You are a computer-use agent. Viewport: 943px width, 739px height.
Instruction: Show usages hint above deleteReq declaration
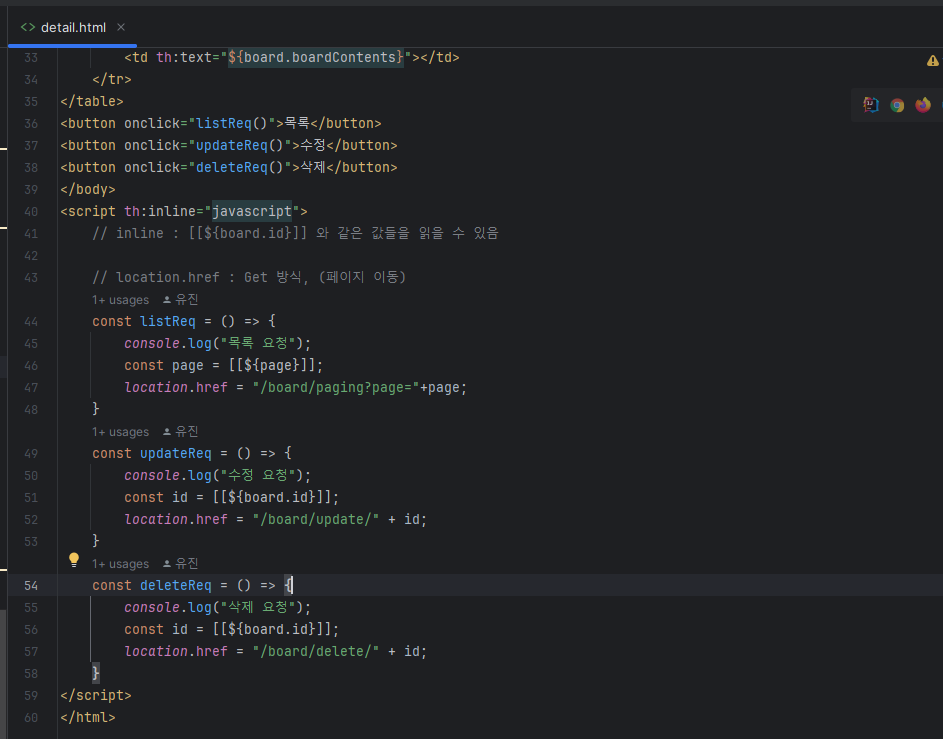[x=120, y=564]
